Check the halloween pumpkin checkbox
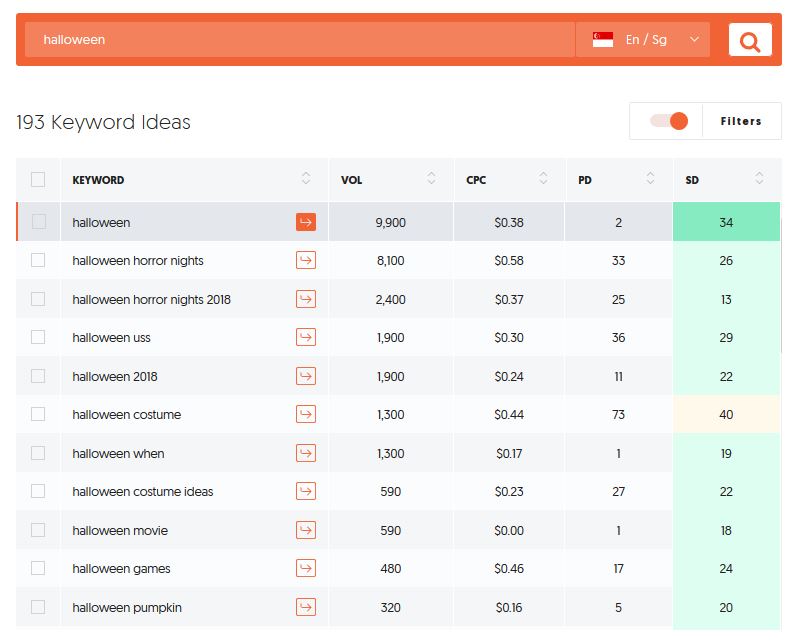 [38, 607]
